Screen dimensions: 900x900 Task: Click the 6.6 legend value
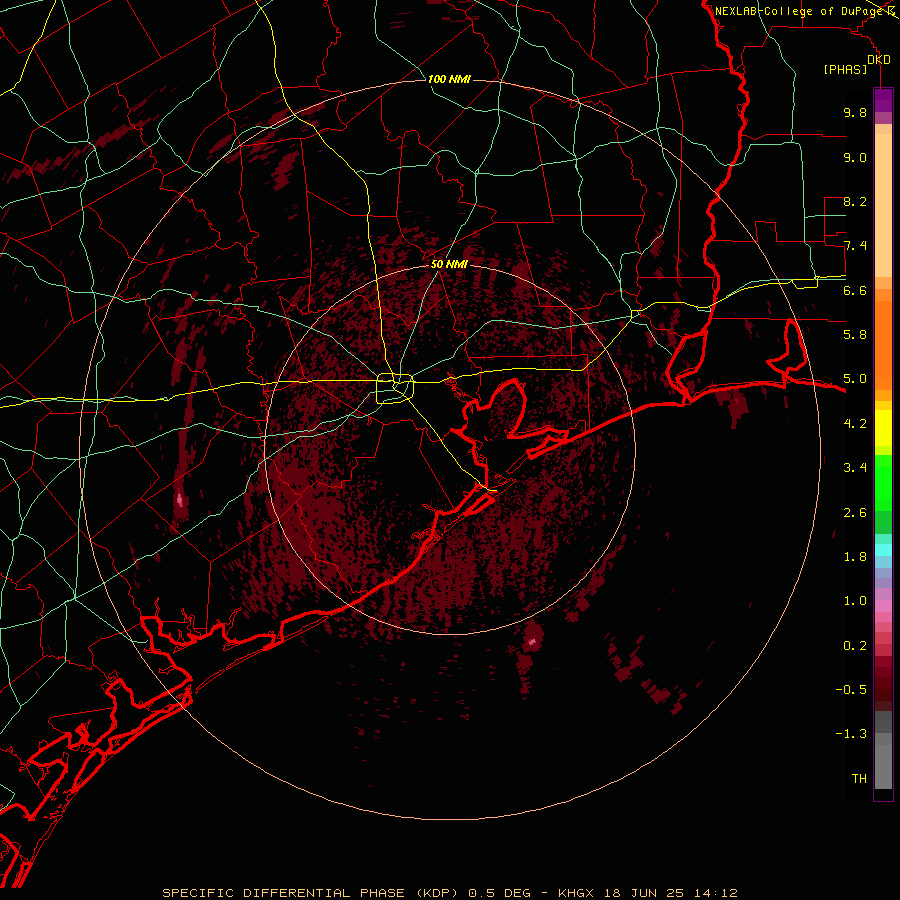pos(855,290)
